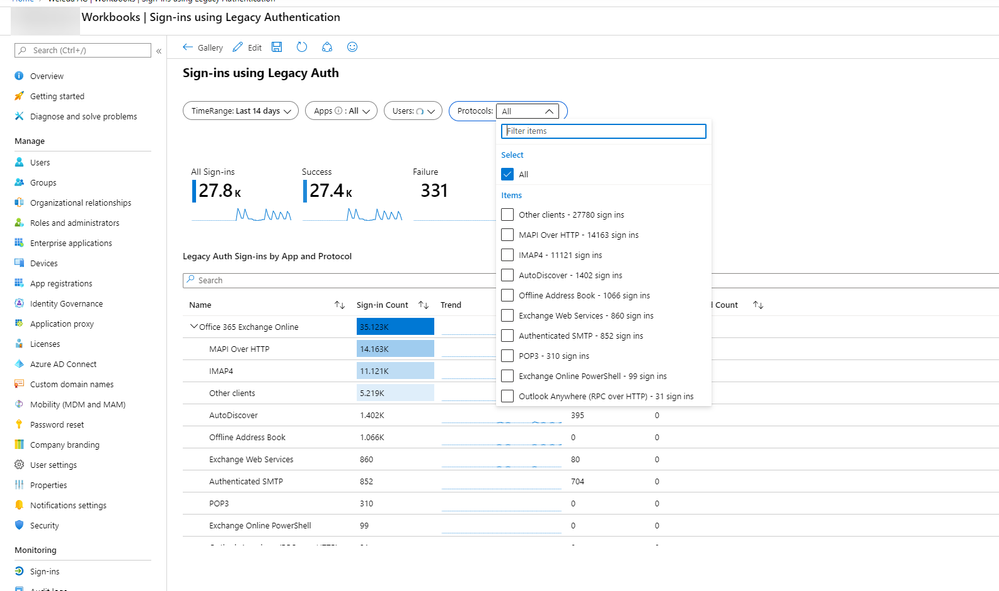Click the Getting started rocket icon
The width and height of the screenshot is (999, 591).
(x=19, y=96)
